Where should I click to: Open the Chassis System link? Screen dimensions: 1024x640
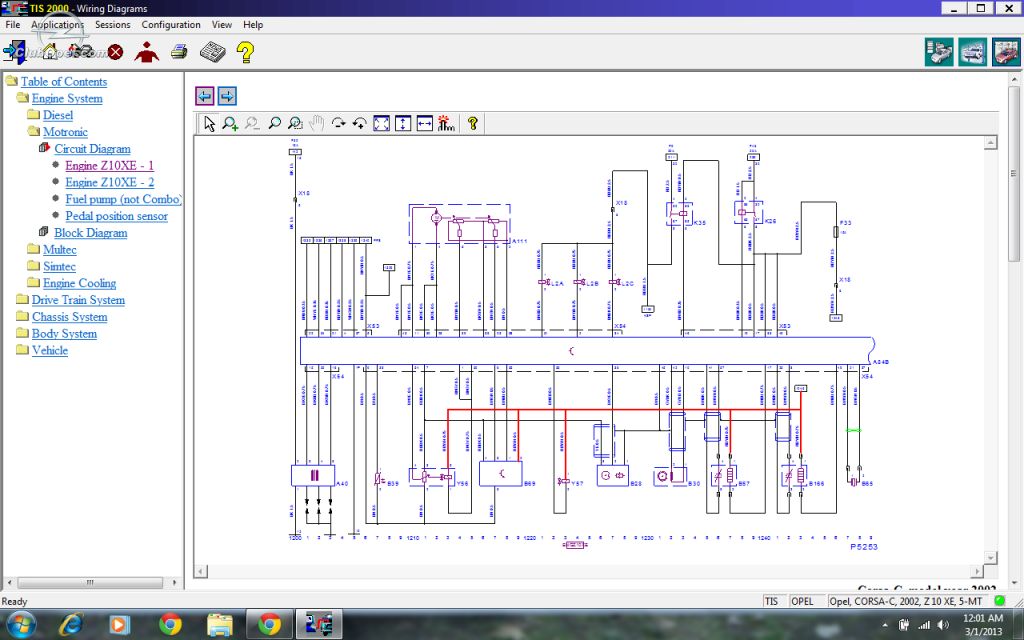(69, 317)
